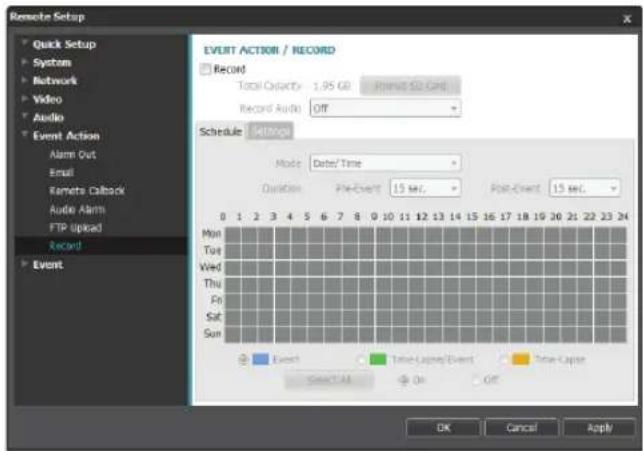The height and width of the screenshot is (451, 643).
Task: Enable the Record checkbox
Action: (205, 69)
